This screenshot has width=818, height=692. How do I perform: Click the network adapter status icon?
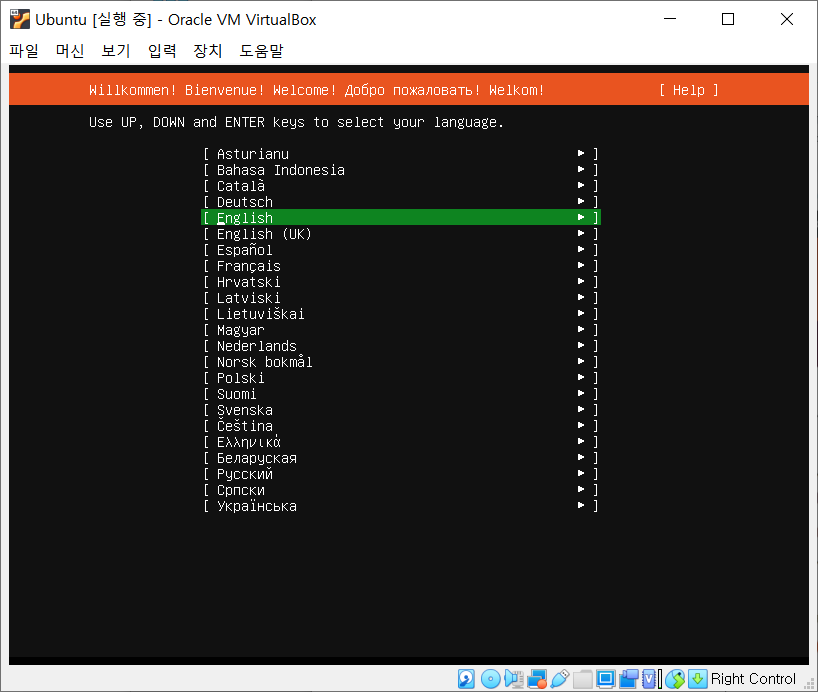click(x=537, y=678)
